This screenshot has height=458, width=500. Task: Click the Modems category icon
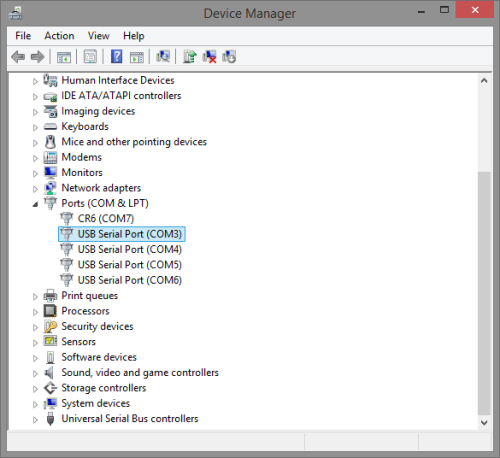click(x=50, y=157)
